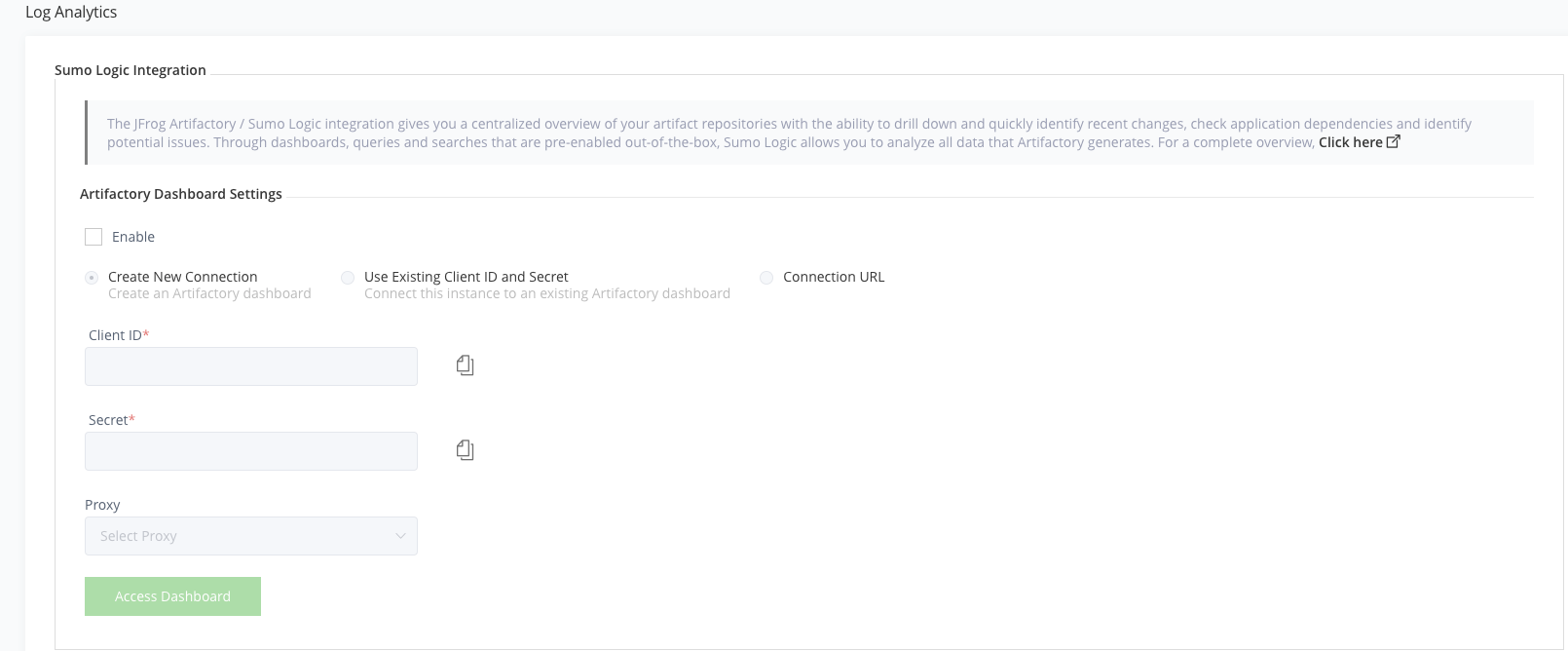Click the Artifactory Dashboard Settings heading
Image resolution: width=1568 pixels, height=651 pixels.
(x=181, y=194)
